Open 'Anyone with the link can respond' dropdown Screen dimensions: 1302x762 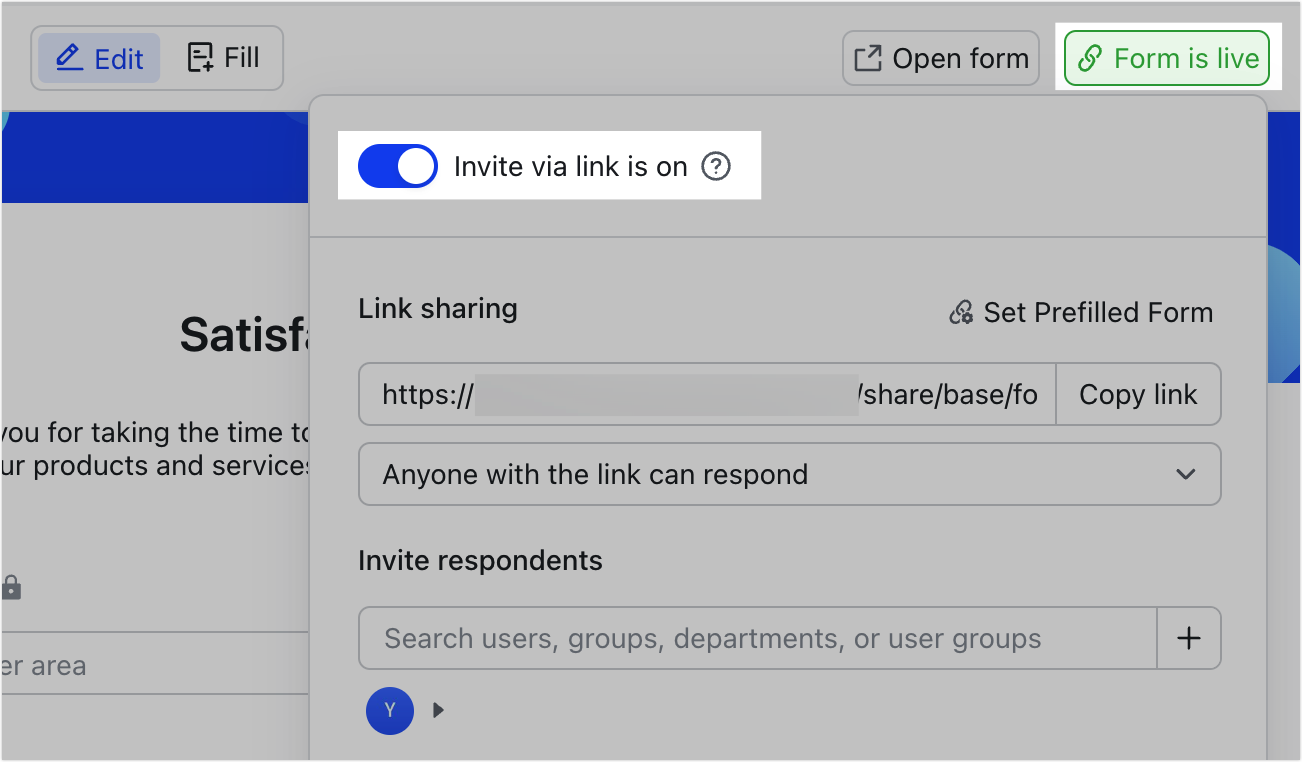pyautogui.click(x=790, y=474)
